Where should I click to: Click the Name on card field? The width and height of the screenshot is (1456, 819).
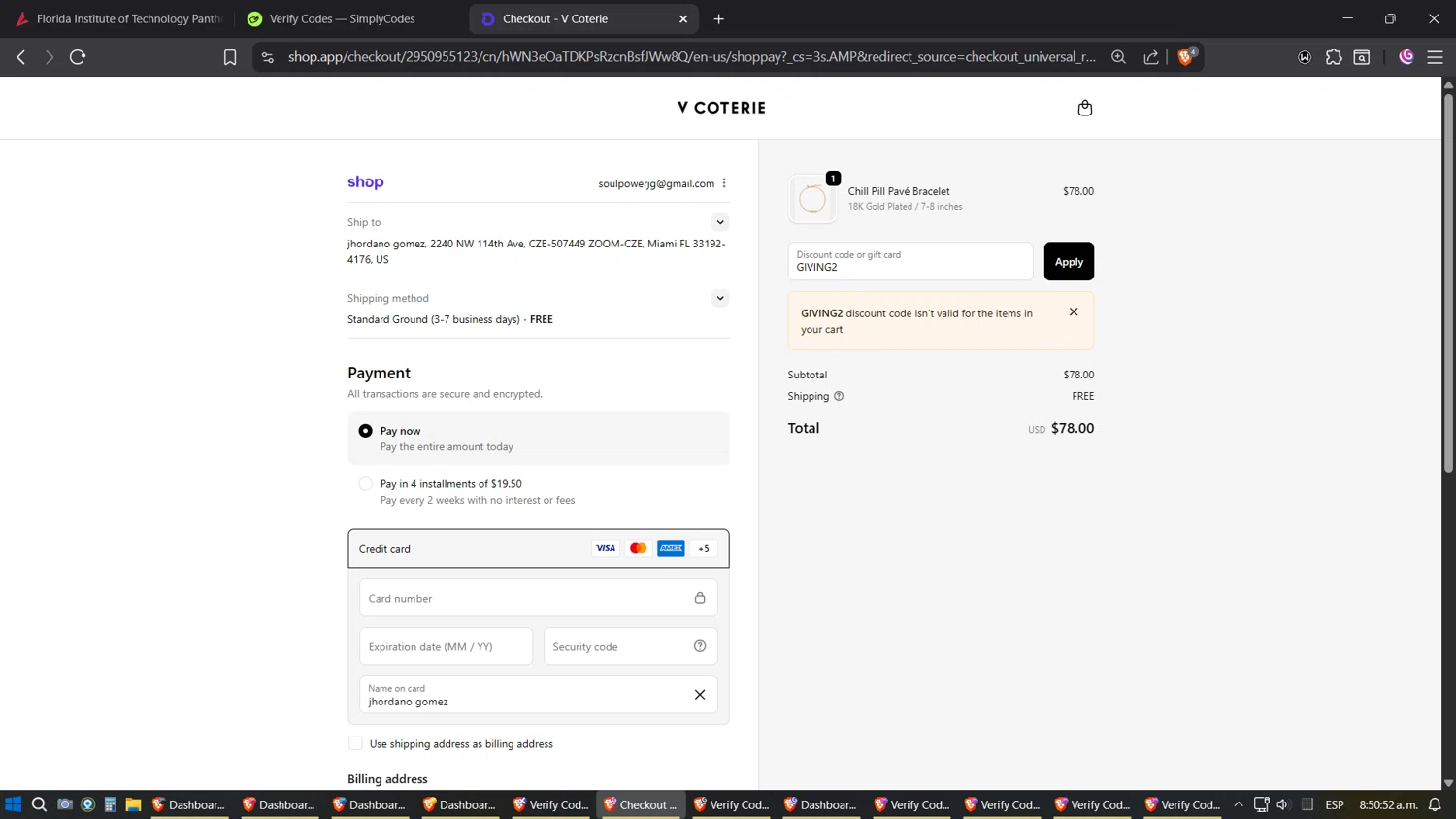[538, 695]
